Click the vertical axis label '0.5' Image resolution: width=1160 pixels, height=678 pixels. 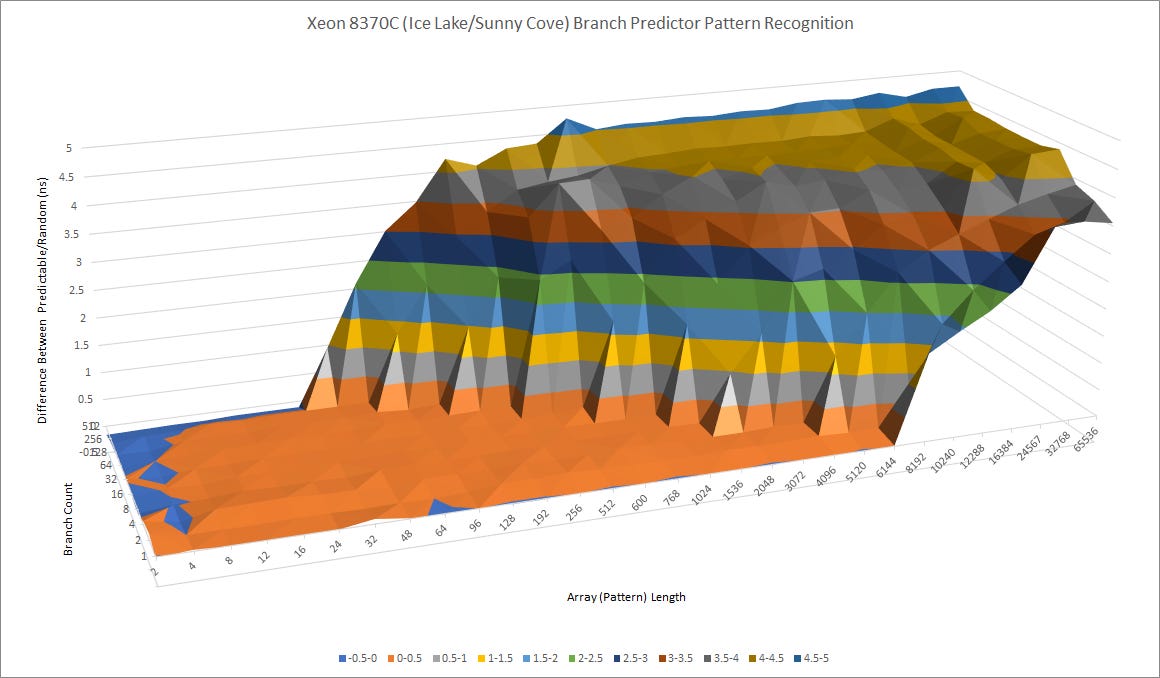(x=86, y=399)
